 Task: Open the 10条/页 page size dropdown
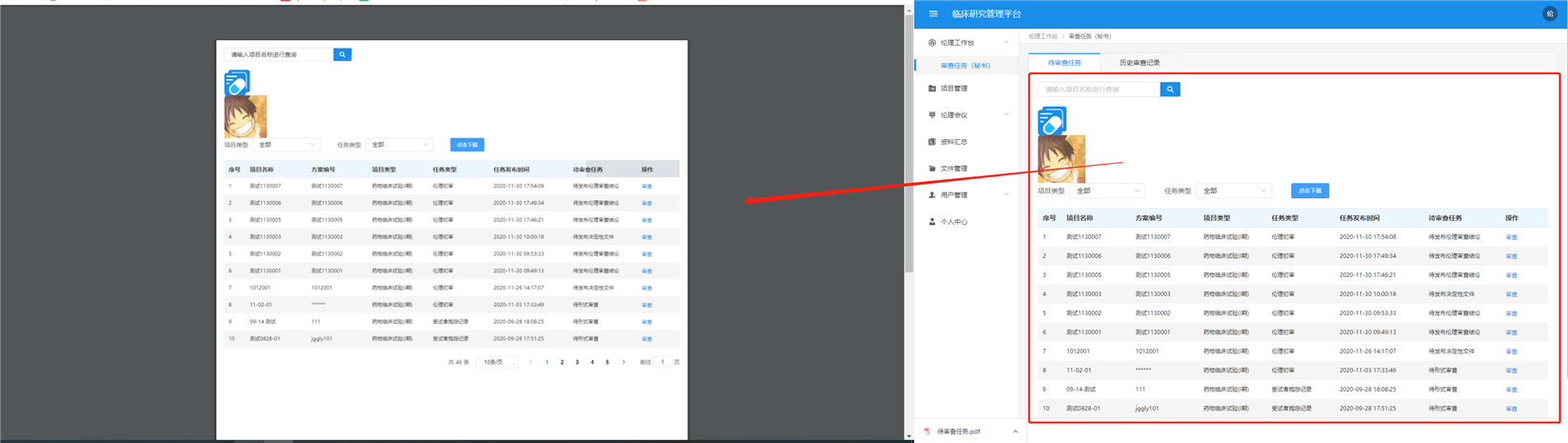coord(496,362)
